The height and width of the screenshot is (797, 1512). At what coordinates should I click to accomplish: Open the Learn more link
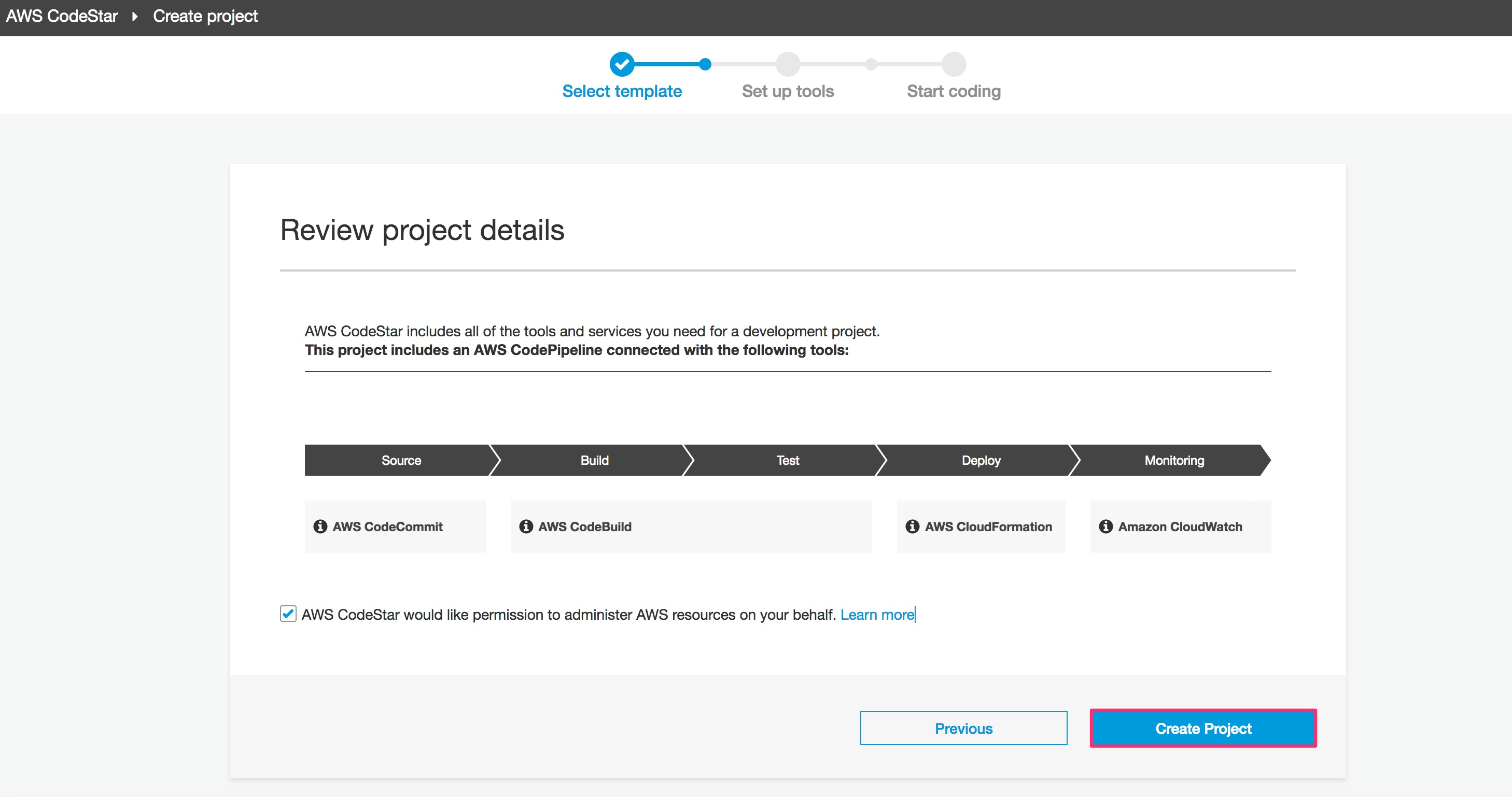[876, 614]
